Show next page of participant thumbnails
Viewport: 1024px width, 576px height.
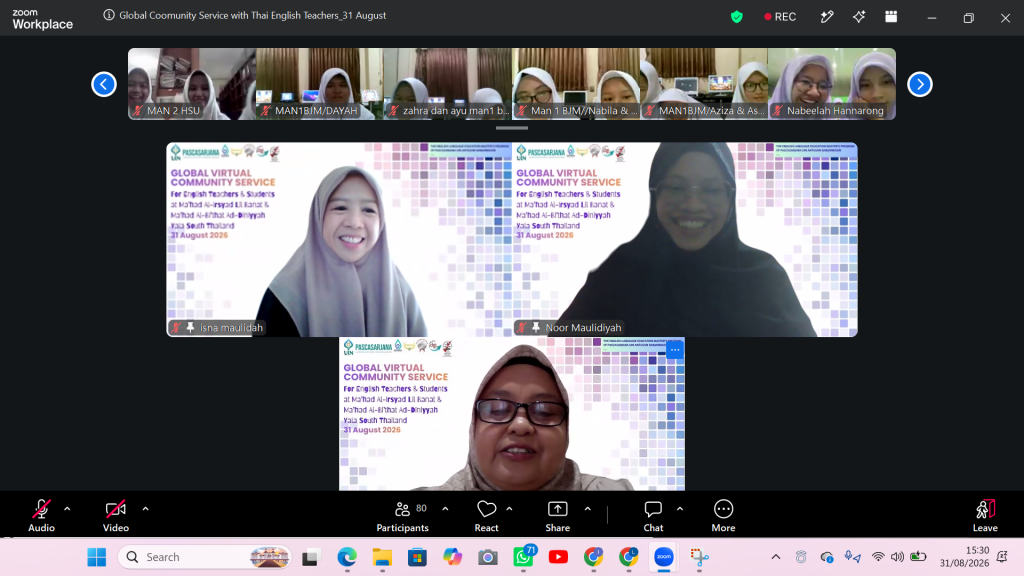pyautogui.click(x=920, y=84)
